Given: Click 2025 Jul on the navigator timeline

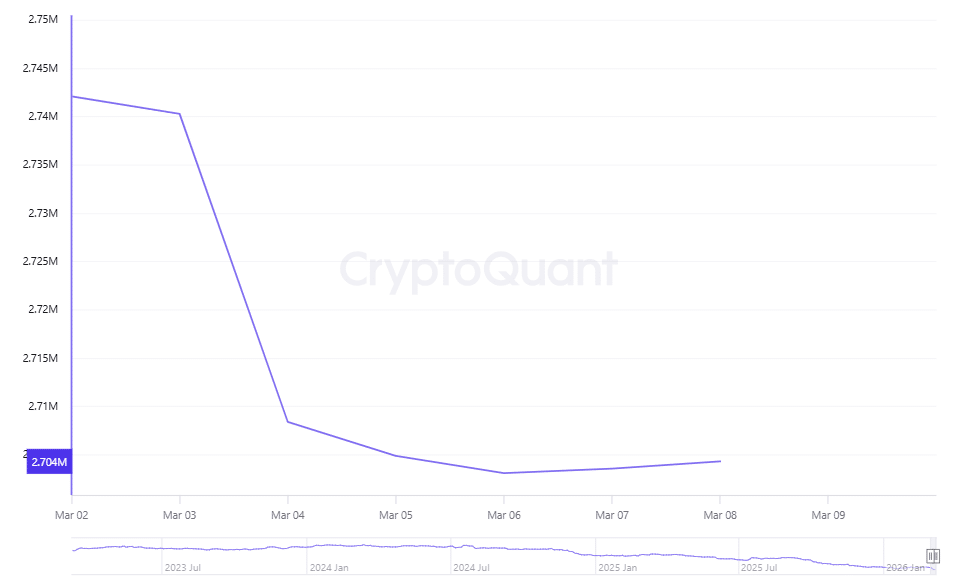Looking at the screenshot, I should coord(759,567).
